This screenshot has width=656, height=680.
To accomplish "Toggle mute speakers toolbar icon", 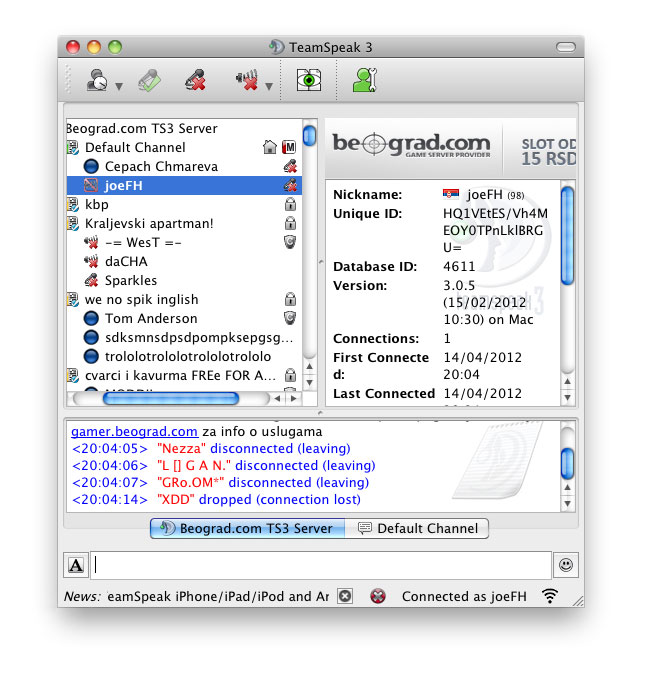I will 248,80.
